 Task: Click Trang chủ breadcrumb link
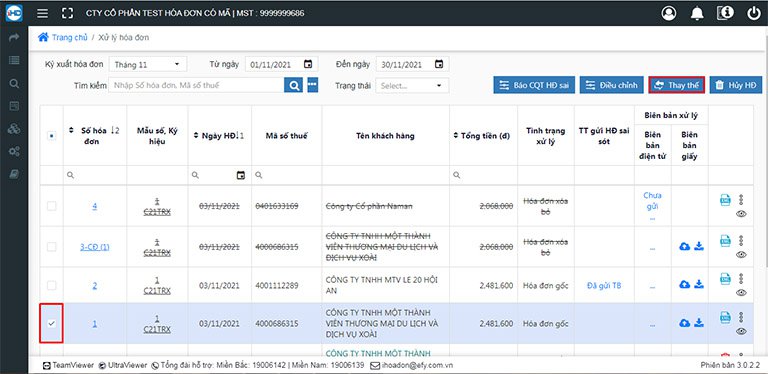click(x=70, y=37)
